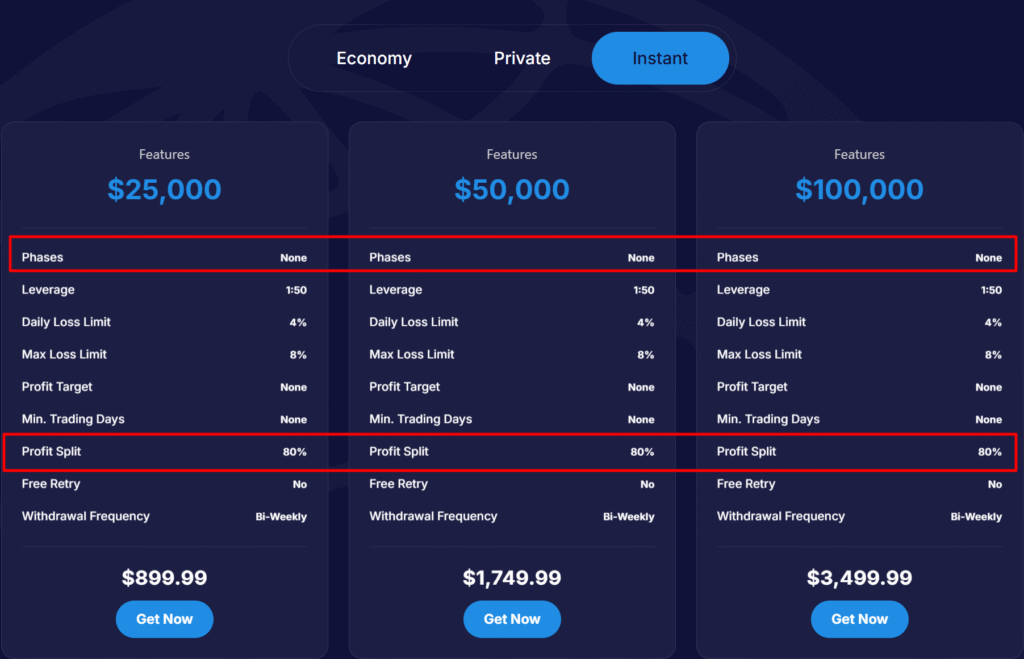Click Get Now under $3,499.99
1024x659 pixels.
[x=859, y=619]
